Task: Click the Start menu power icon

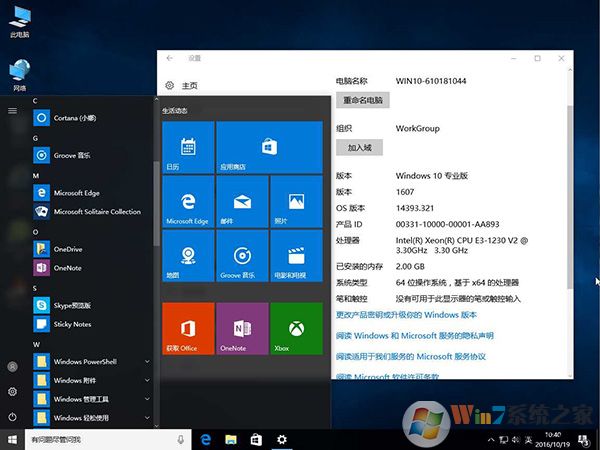Action: tap(12, 415)
